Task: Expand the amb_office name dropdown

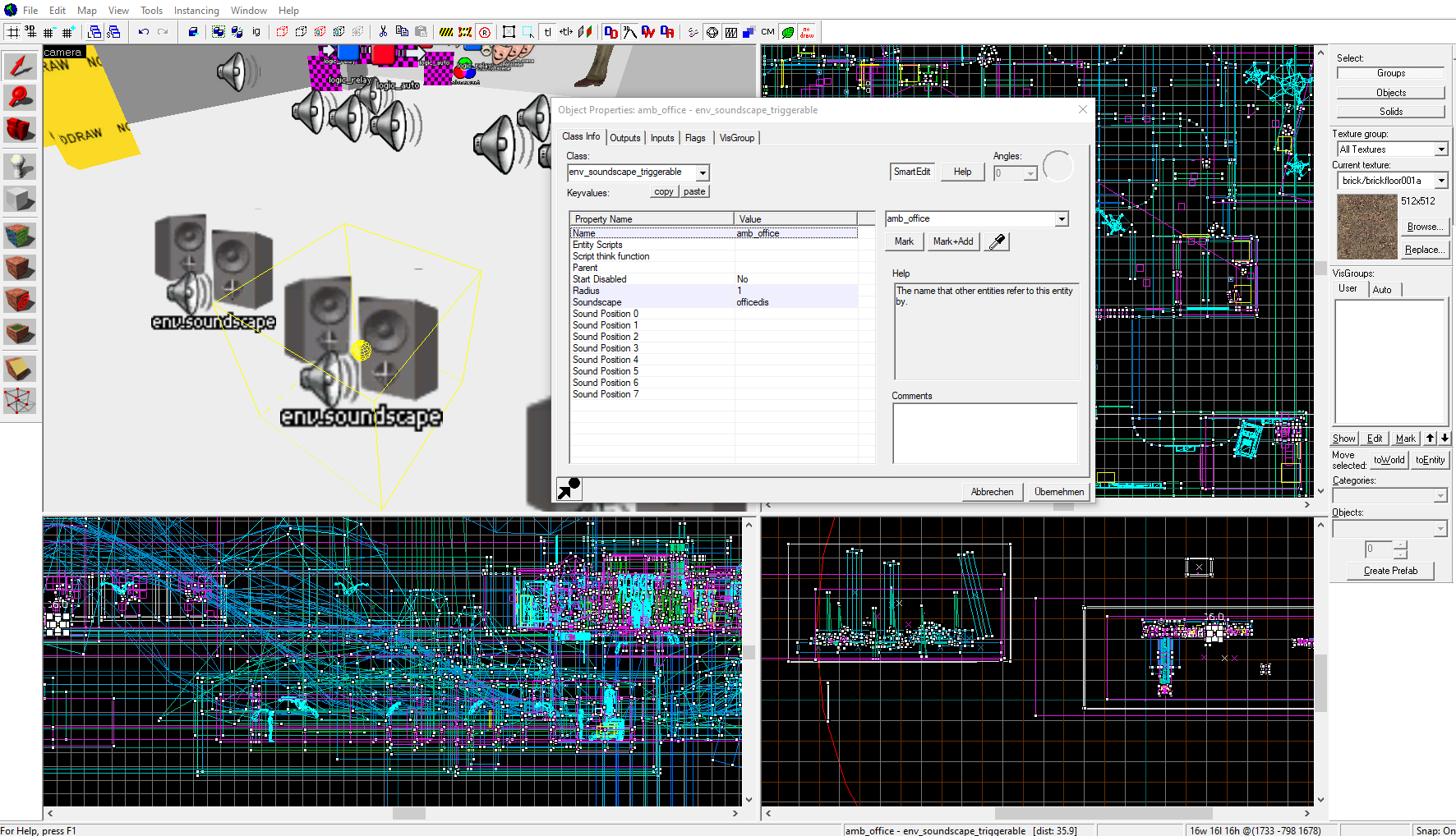Action: click(1062, 219)
